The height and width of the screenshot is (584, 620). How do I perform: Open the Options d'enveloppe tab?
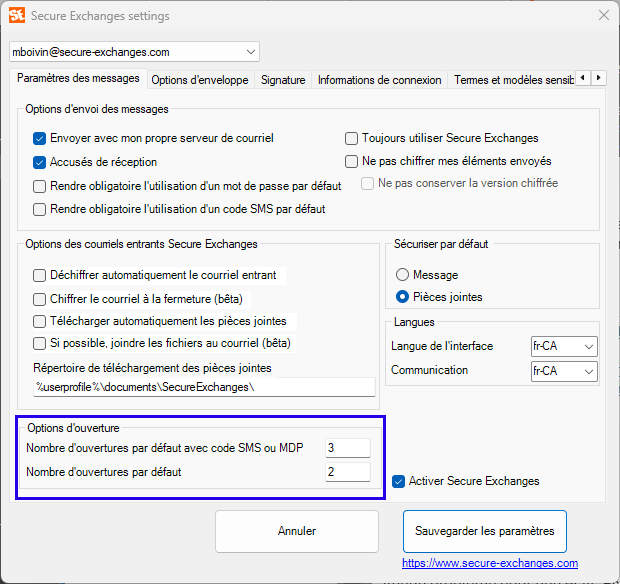click(x=200, y=80)
